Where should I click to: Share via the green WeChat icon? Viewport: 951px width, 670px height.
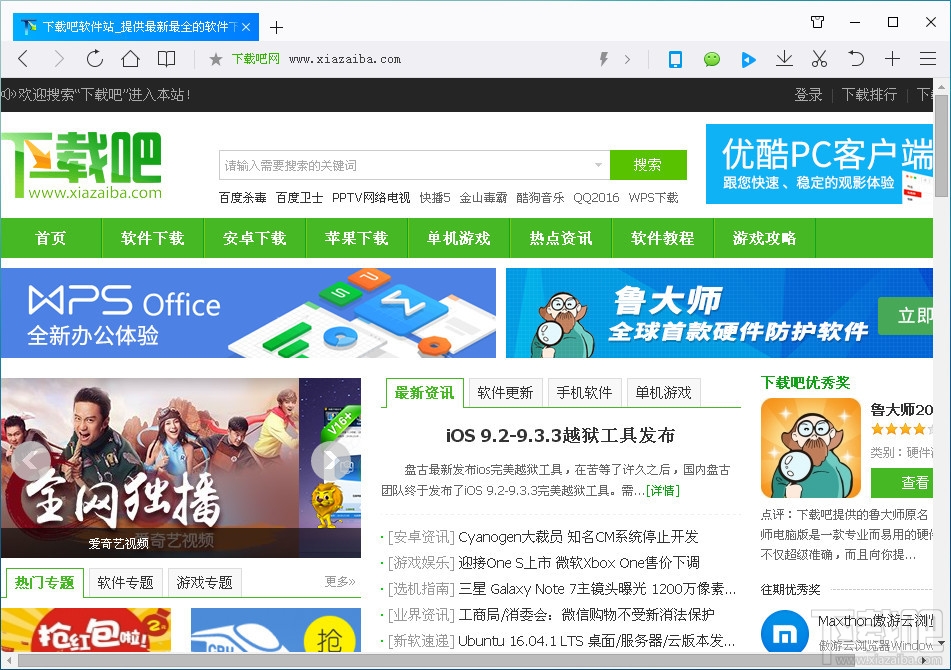[x=711, y=59]
